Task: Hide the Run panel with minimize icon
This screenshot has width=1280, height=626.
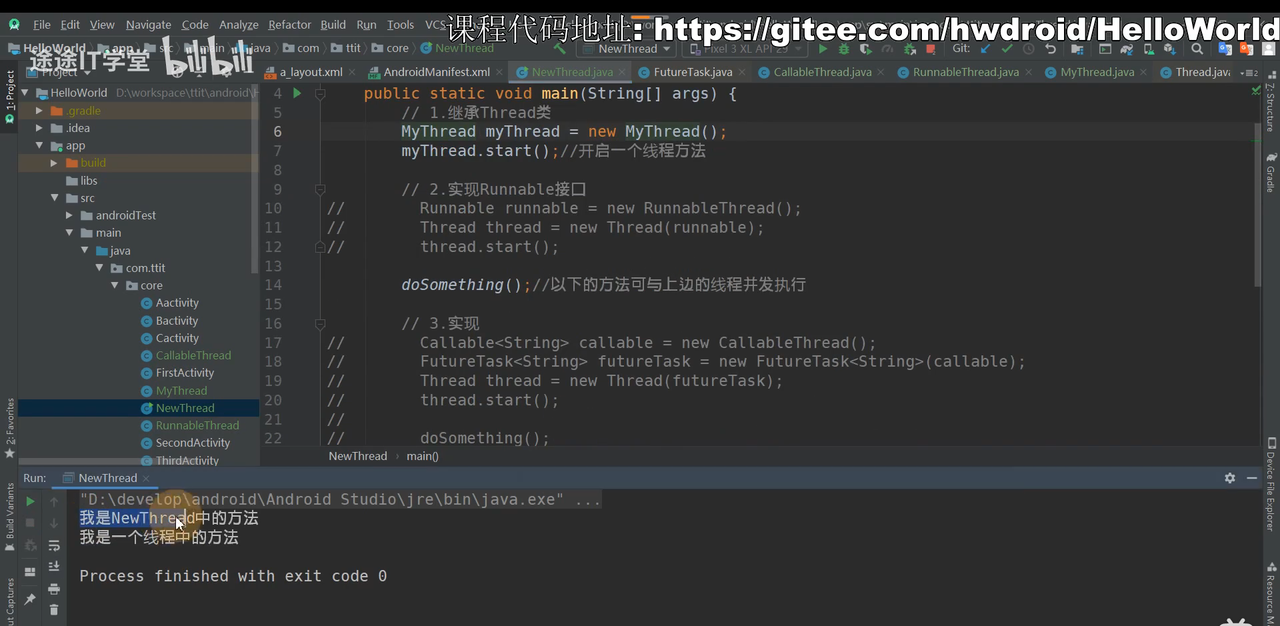Action: click(1252, 478)
